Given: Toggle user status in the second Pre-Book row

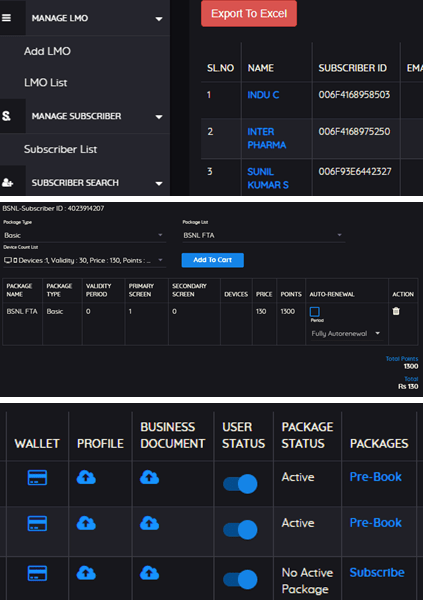Looking at the screenshot, I should coord(240,530).
